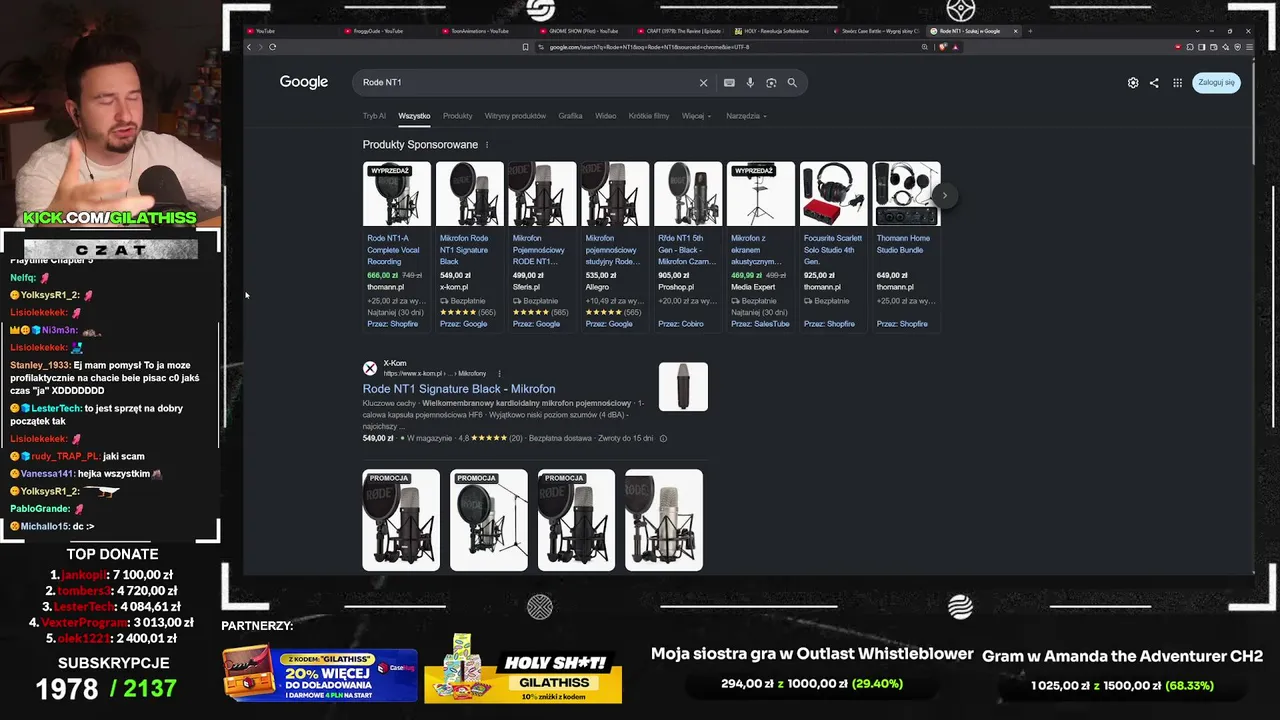Clear the Google search box with the X
1280x720 pixels.
[703, 83]
